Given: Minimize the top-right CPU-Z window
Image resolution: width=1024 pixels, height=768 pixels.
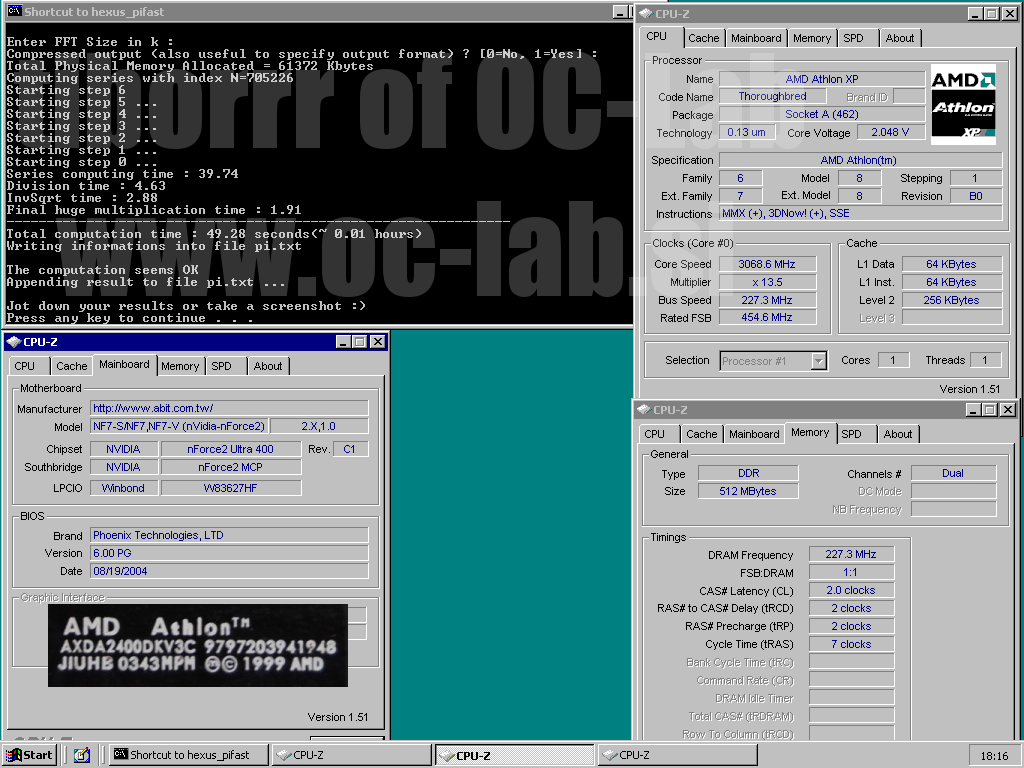Looking at the screenshot, I should tap(975, 14).
